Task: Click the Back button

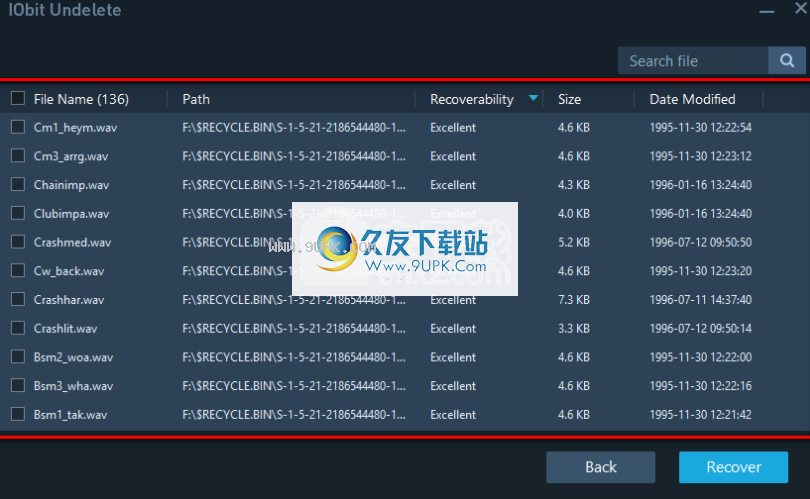Action: click(601, 467)
